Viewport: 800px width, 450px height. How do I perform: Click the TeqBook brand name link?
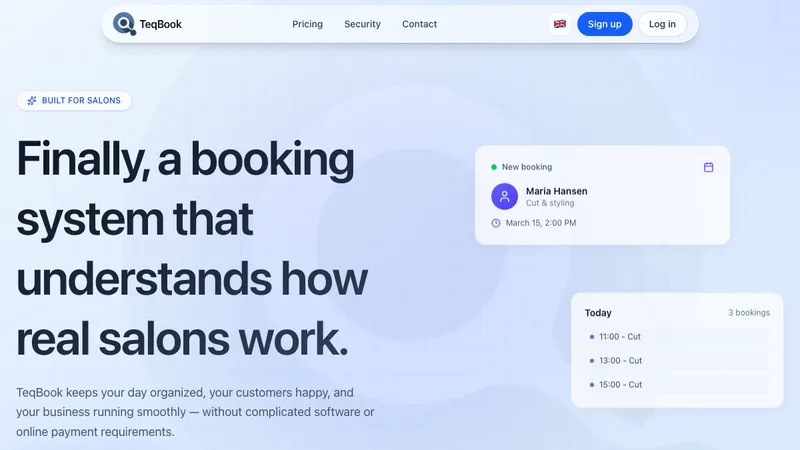[161, 24]
